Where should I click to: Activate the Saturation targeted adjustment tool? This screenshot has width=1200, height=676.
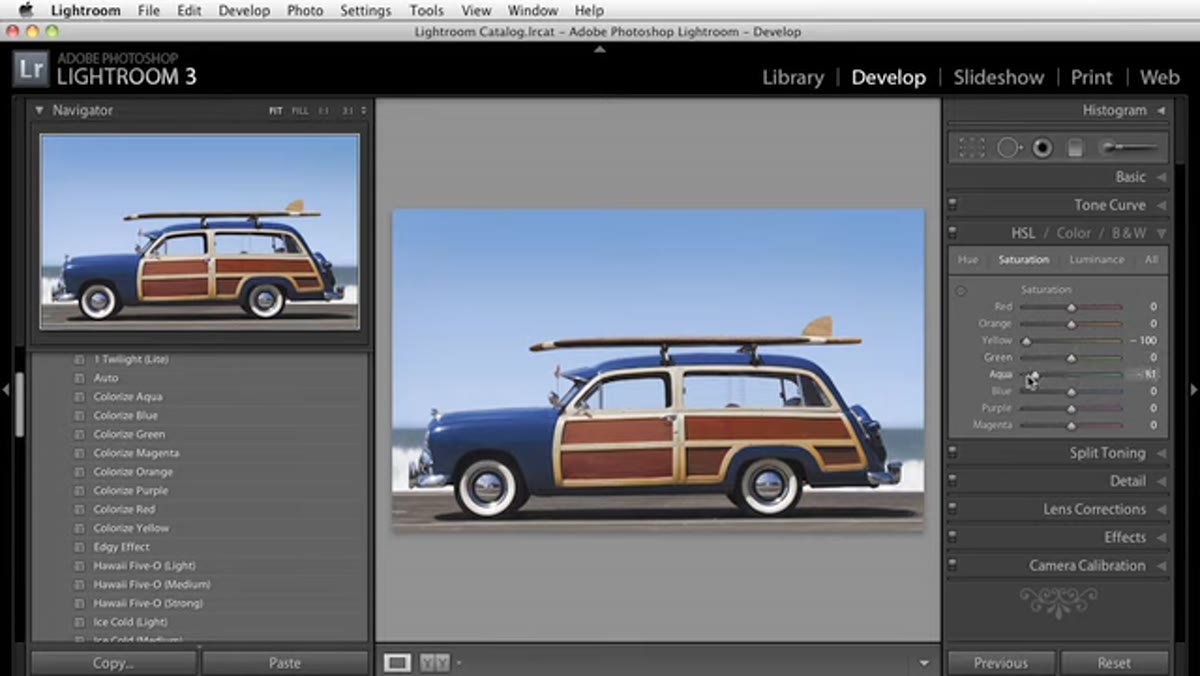tap(961, 291)
